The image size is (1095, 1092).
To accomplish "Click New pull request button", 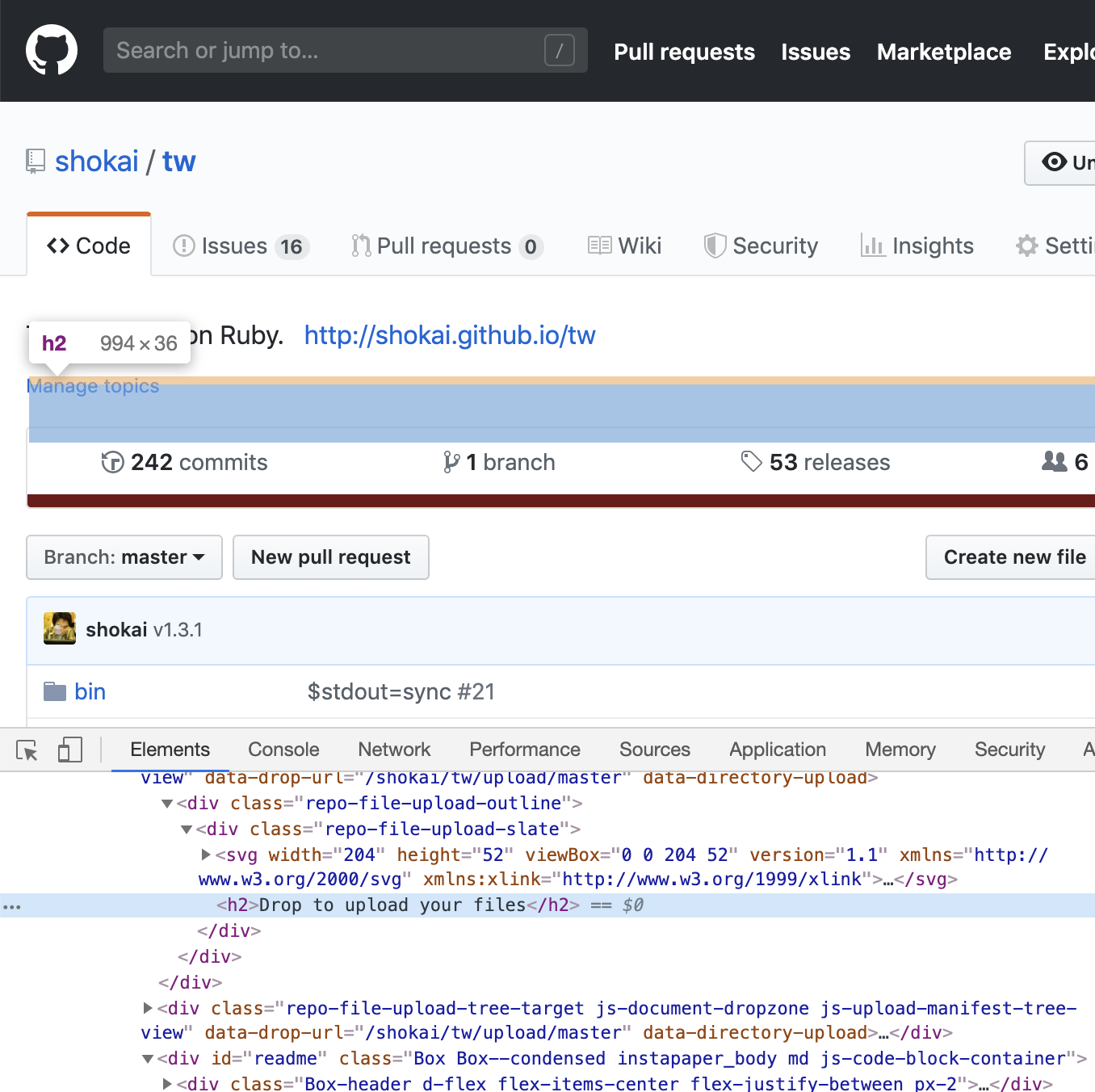I will (x=331, y=557).
